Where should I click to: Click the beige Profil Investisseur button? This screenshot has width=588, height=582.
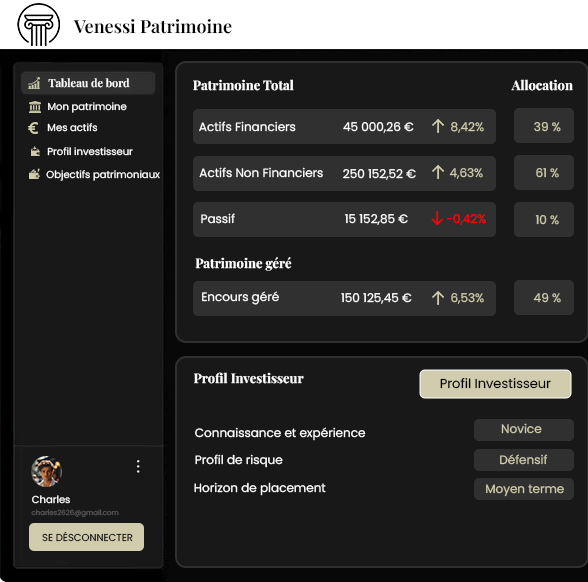(x=495, y=384)
